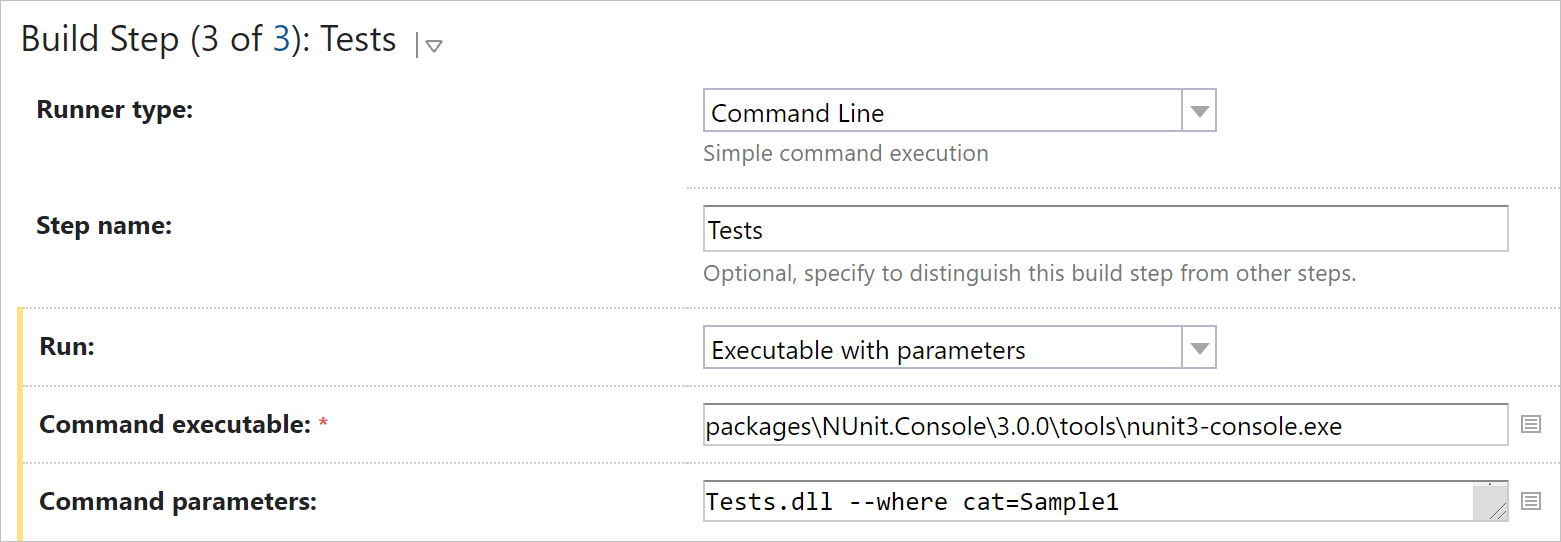Click the arrow button on Run dropdown
Image resolution: width=1561 pixels, height=542 pixels.
[x=1199, y=349]
